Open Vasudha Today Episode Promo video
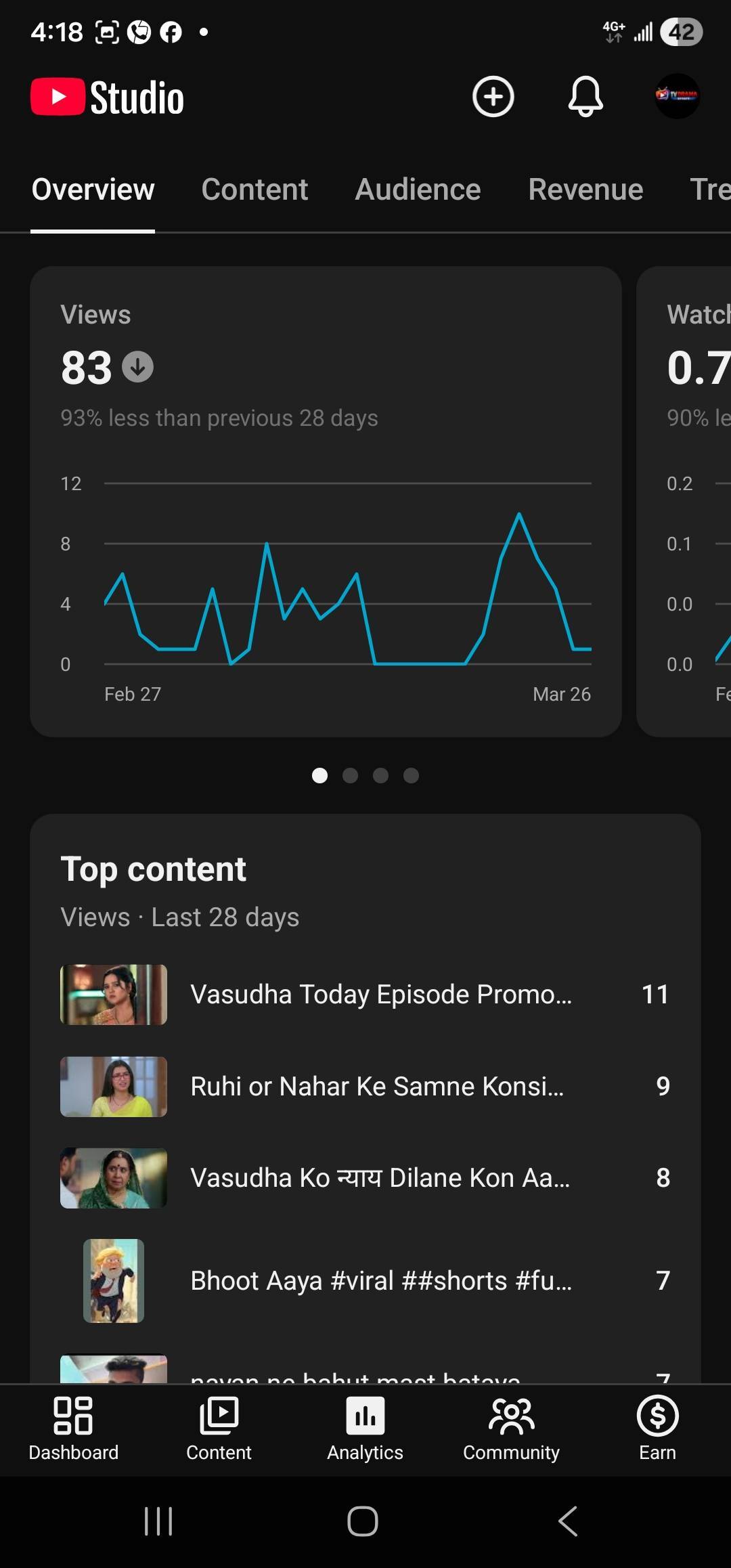This screenshot has width=731, height=1568. click(380, 995)
